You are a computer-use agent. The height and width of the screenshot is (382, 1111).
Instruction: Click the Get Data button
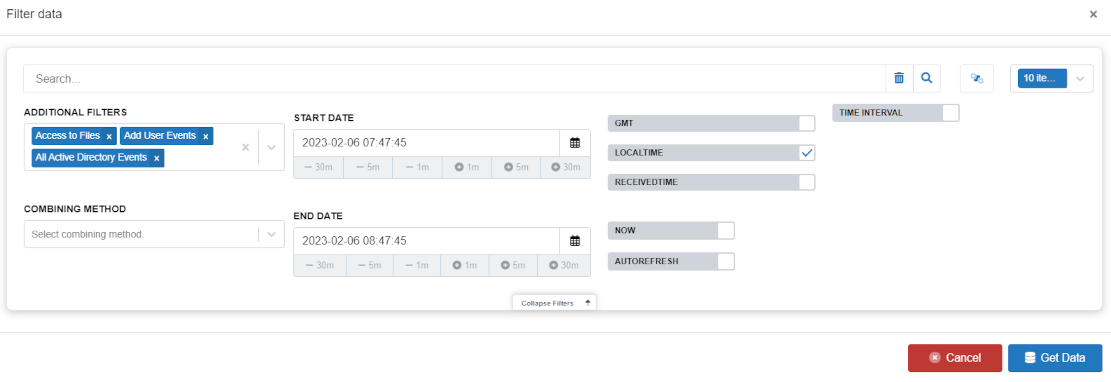pyautogui.click(x=1055, y=358)
